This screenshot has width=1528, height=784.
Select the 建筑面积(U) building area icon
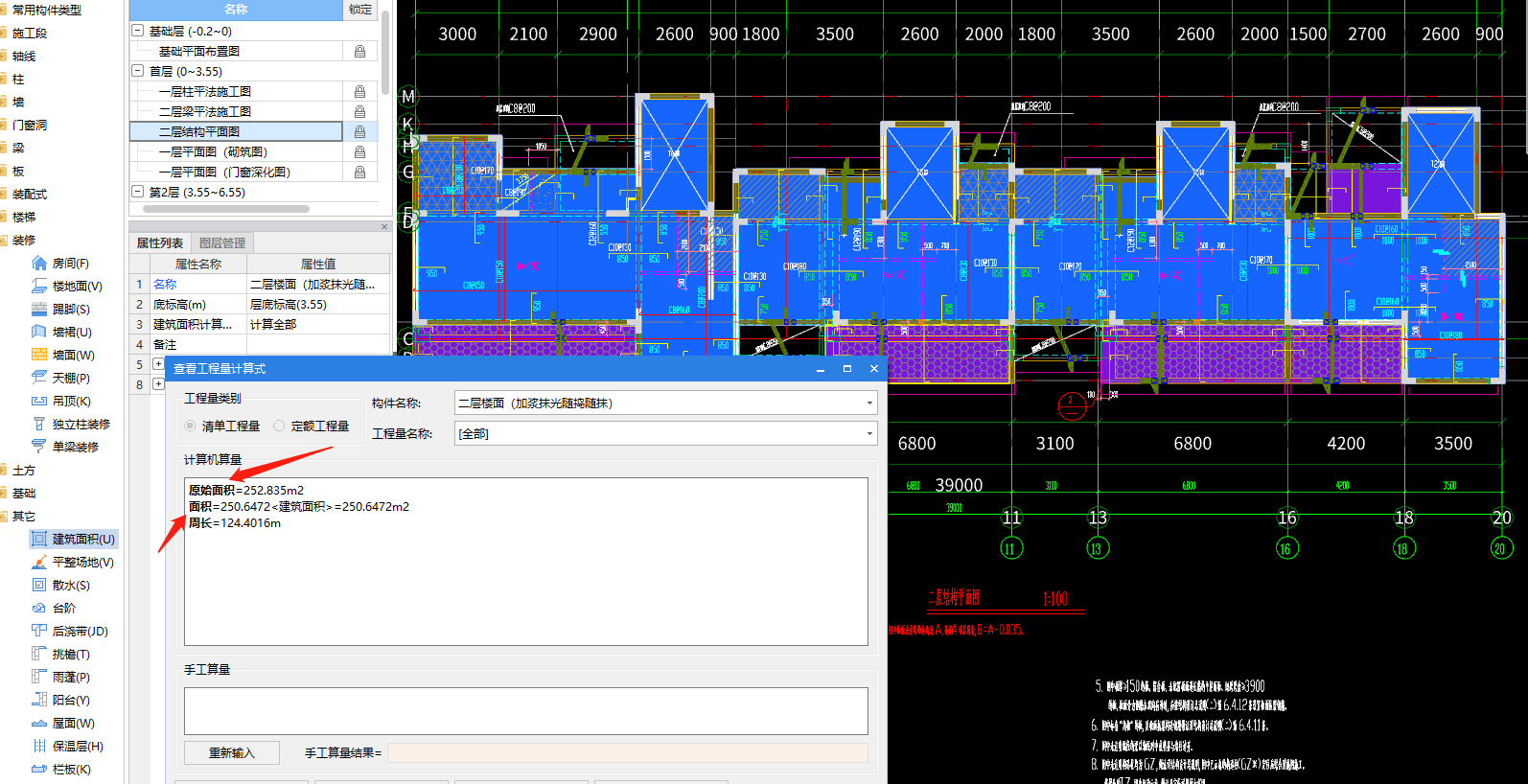click(39, 539)
